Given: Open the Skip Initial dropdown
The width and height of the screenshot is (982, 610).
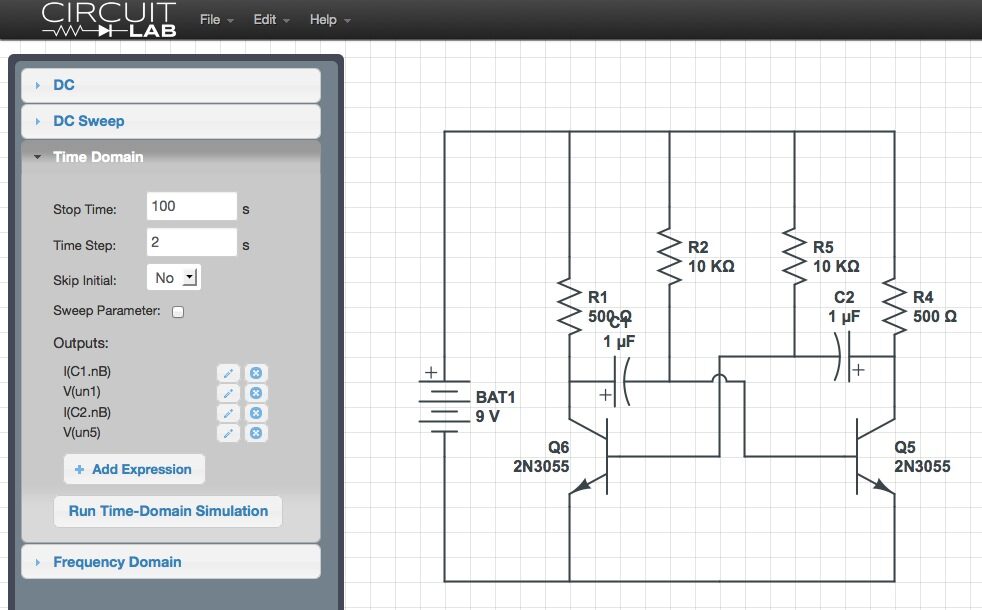Looking at the screenshot, I should click(x=174, y=278).
